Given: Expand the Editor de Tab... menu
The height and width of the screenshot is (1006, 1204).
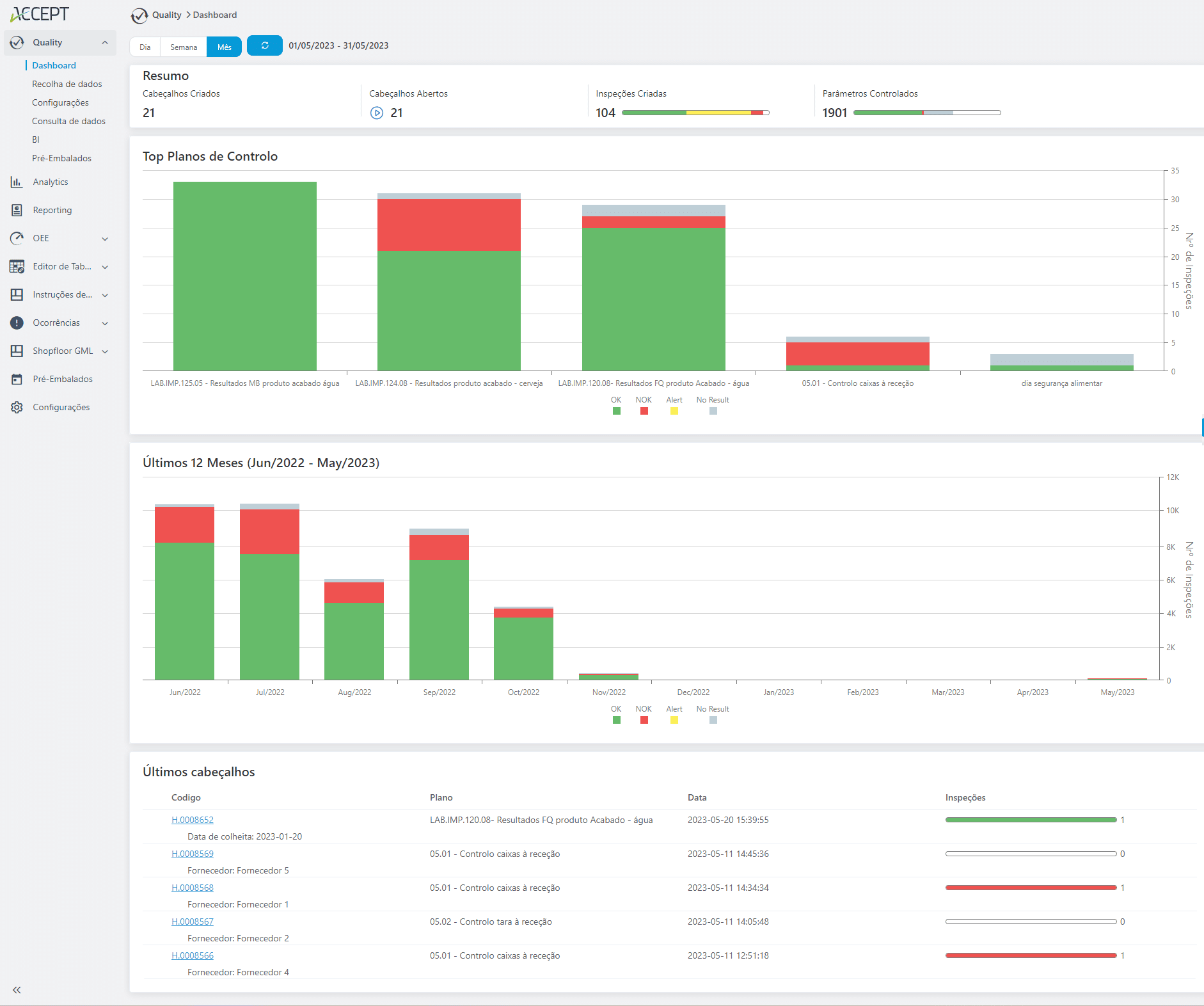Looking at the screenshot, I should point(105,267).
